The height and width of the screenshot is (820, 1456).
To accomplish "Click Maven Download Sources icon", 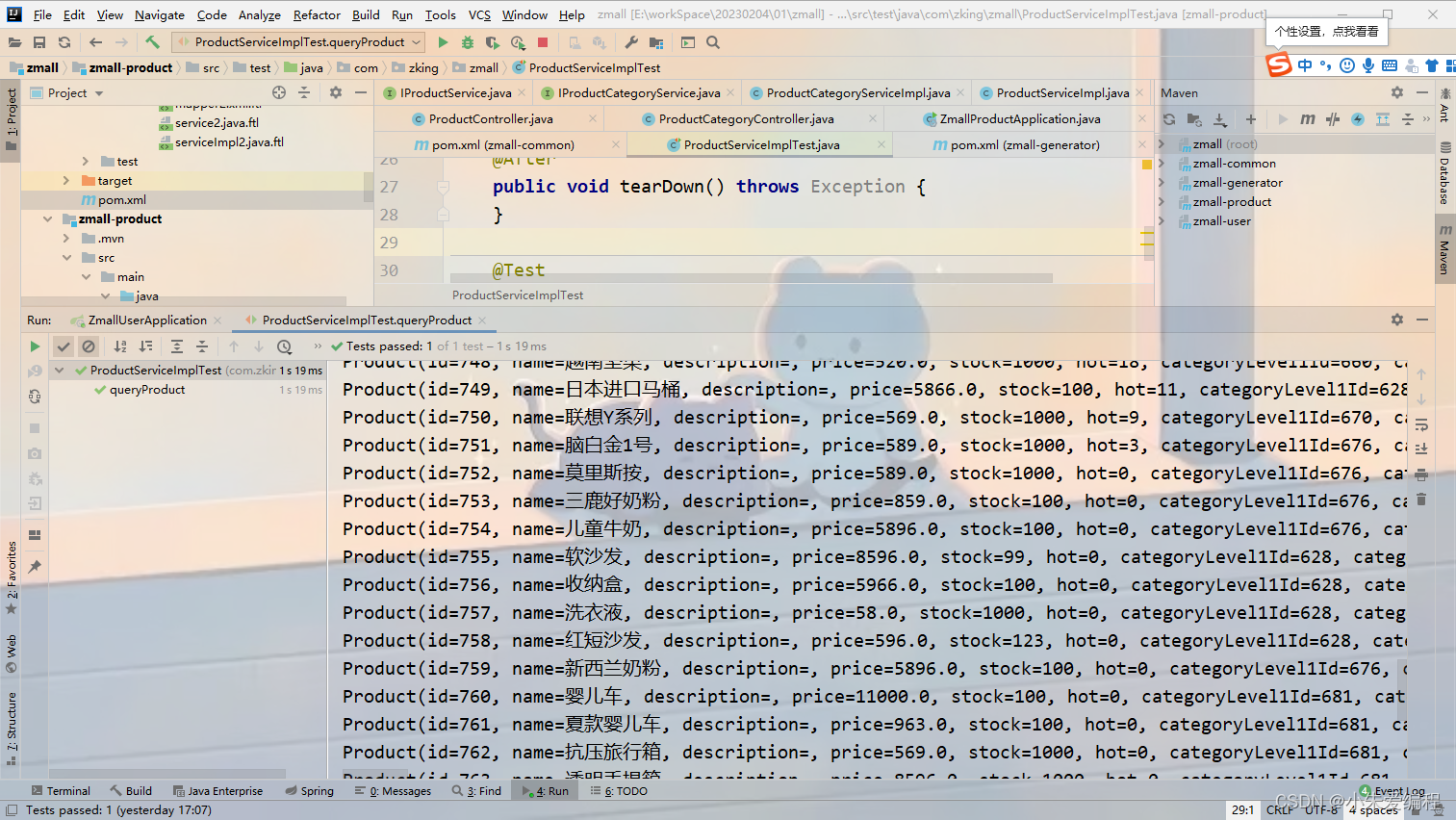I will (x=1219, y=119).
